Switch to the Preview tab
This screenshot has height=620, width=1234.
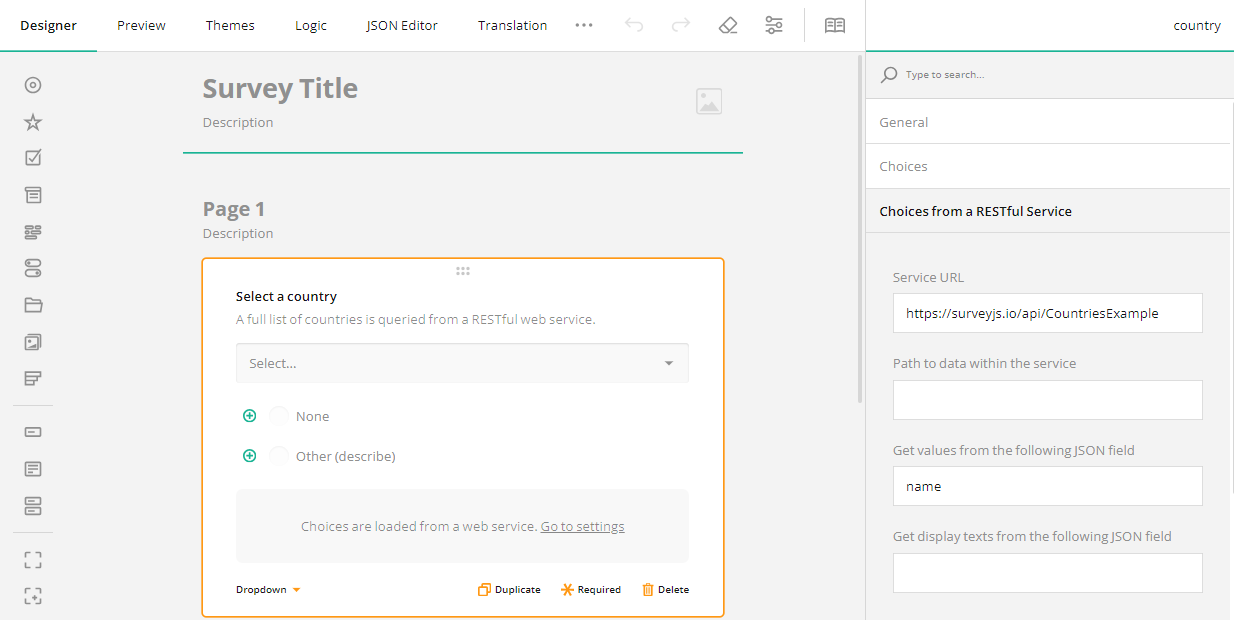(x=140, y=25)
